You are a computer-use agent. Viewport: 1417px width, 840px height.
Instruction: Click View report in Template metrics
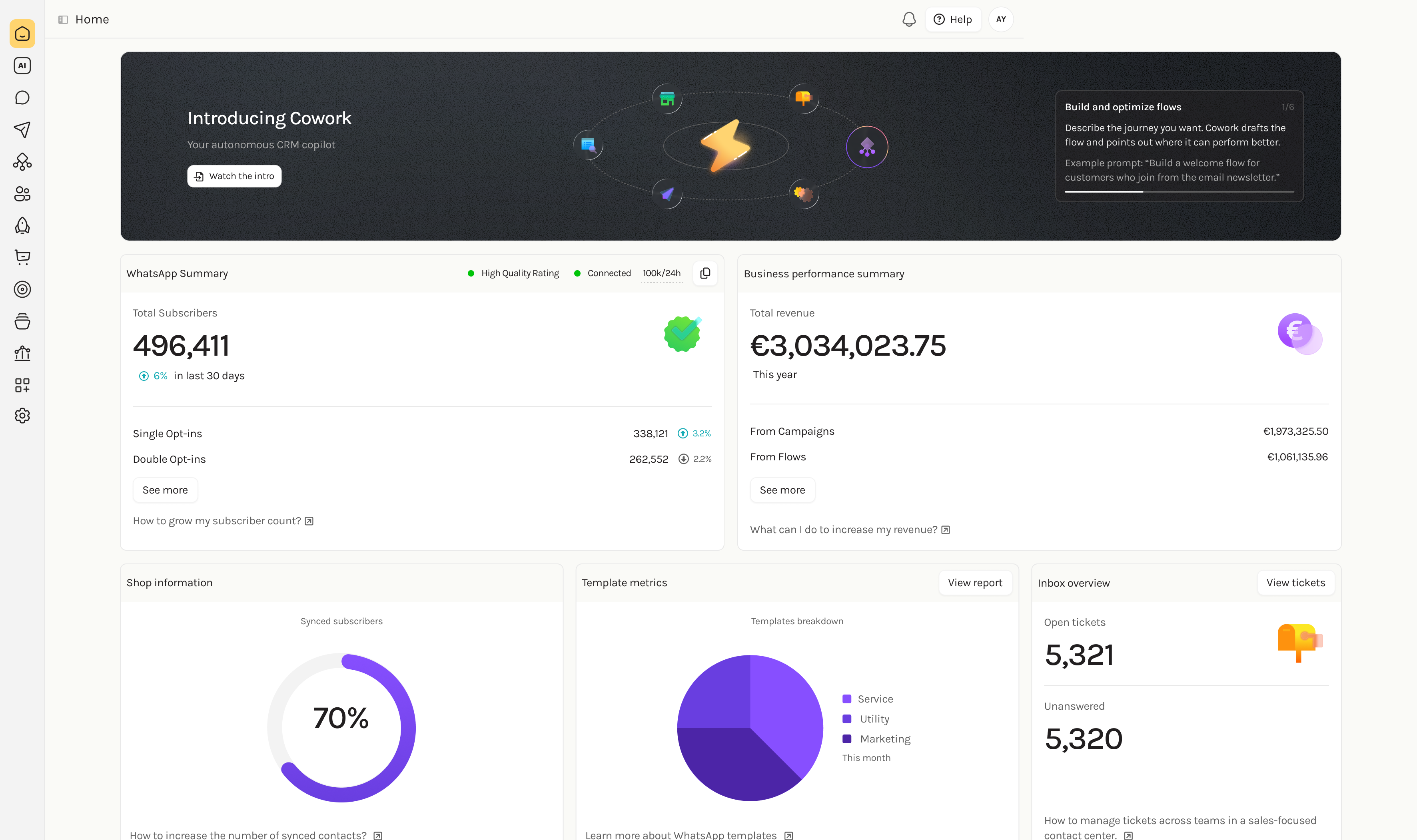point(975,583)
